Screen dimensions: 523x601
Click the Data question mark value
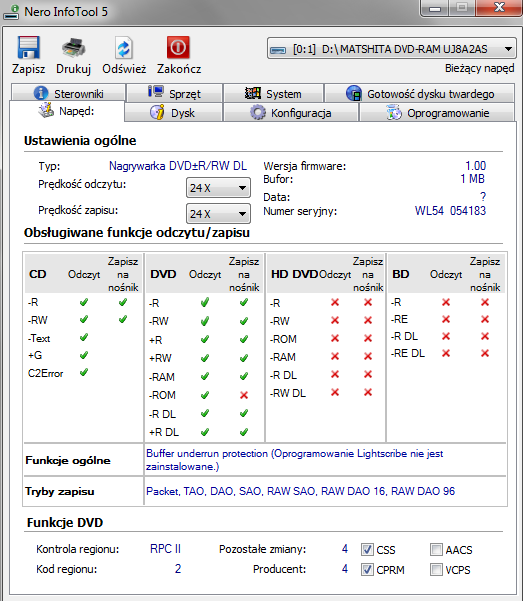tap(483, 197)
